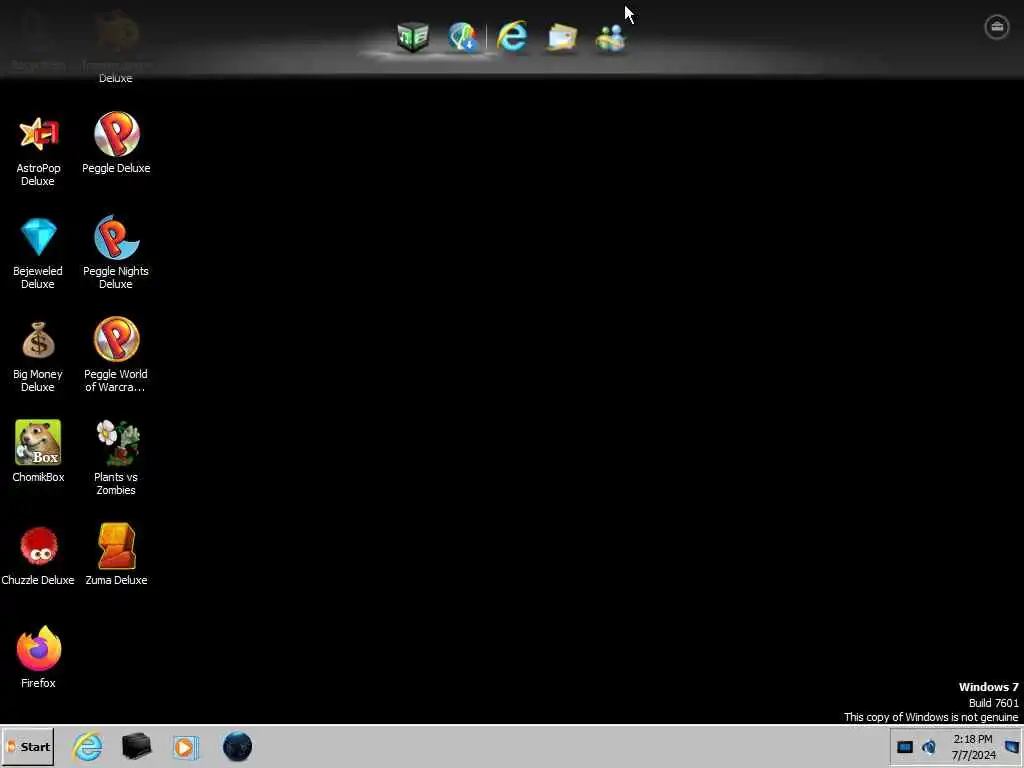The image size is (1024, 768).
Task: Open the Start menu
Action: 27,746
